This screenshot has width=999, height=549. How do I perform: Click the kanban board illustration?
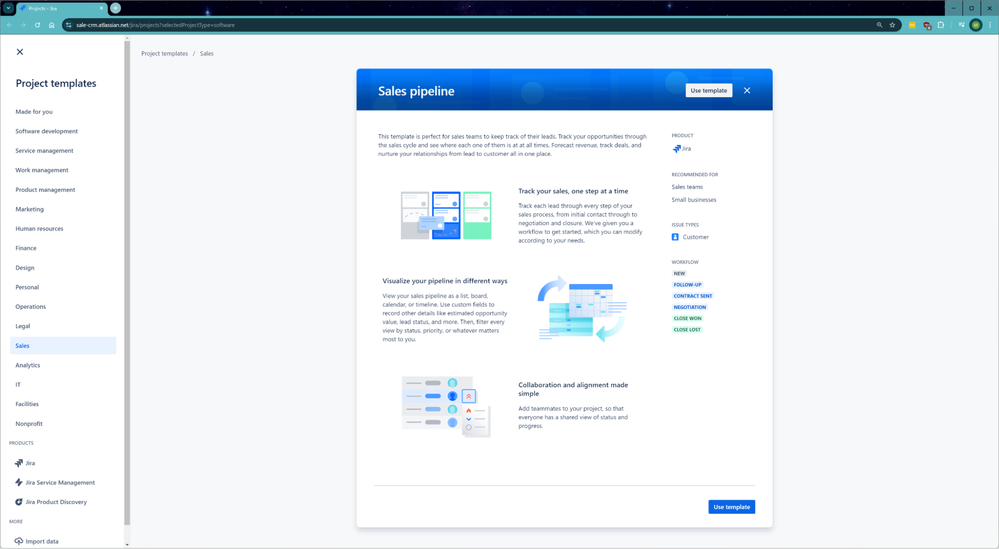(x=446, y=215)
